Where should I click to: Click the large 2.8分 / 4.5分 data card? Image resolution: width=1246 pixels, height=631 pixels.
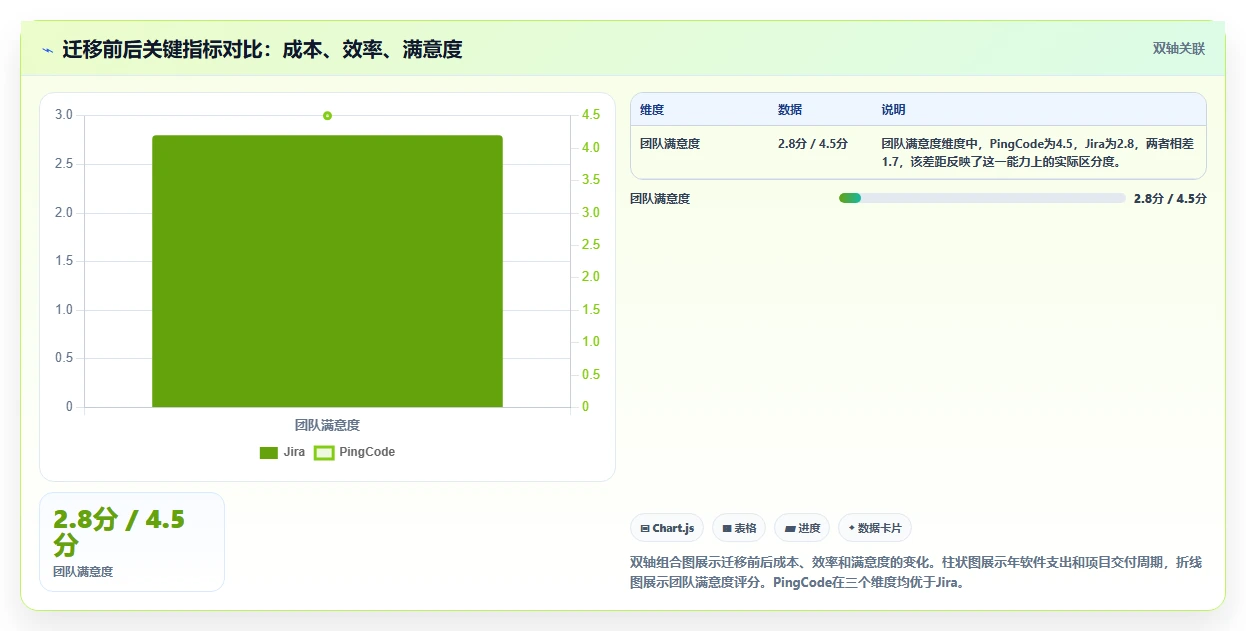[132, 542]
